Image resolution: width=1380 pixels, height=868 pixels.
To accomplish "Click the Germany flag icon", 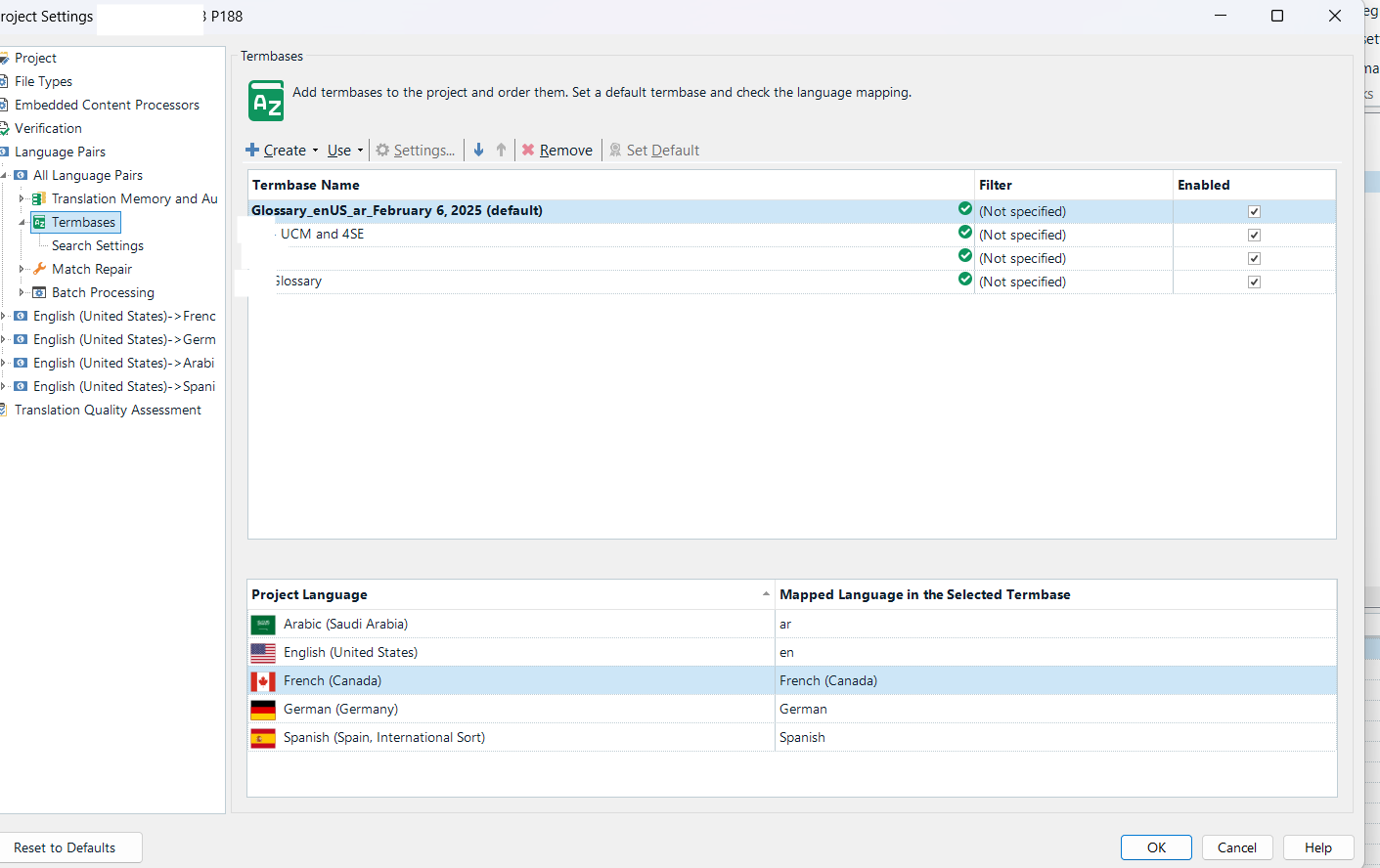I will (x=263, y=710).
